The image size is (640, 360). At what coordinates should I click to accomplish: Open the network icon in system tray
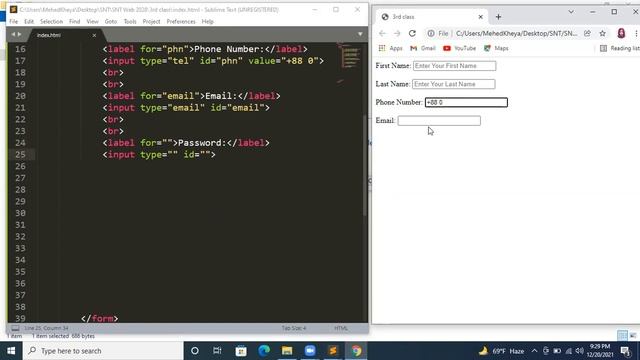[569, 351]
